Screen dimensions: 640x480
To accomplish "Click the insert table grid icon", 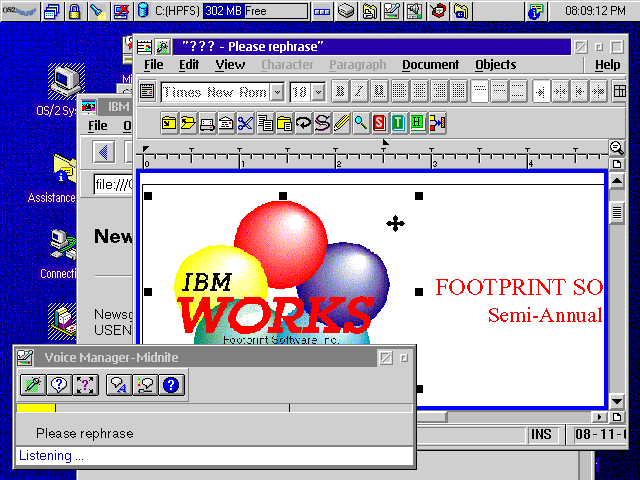I will tap(620, 91).
